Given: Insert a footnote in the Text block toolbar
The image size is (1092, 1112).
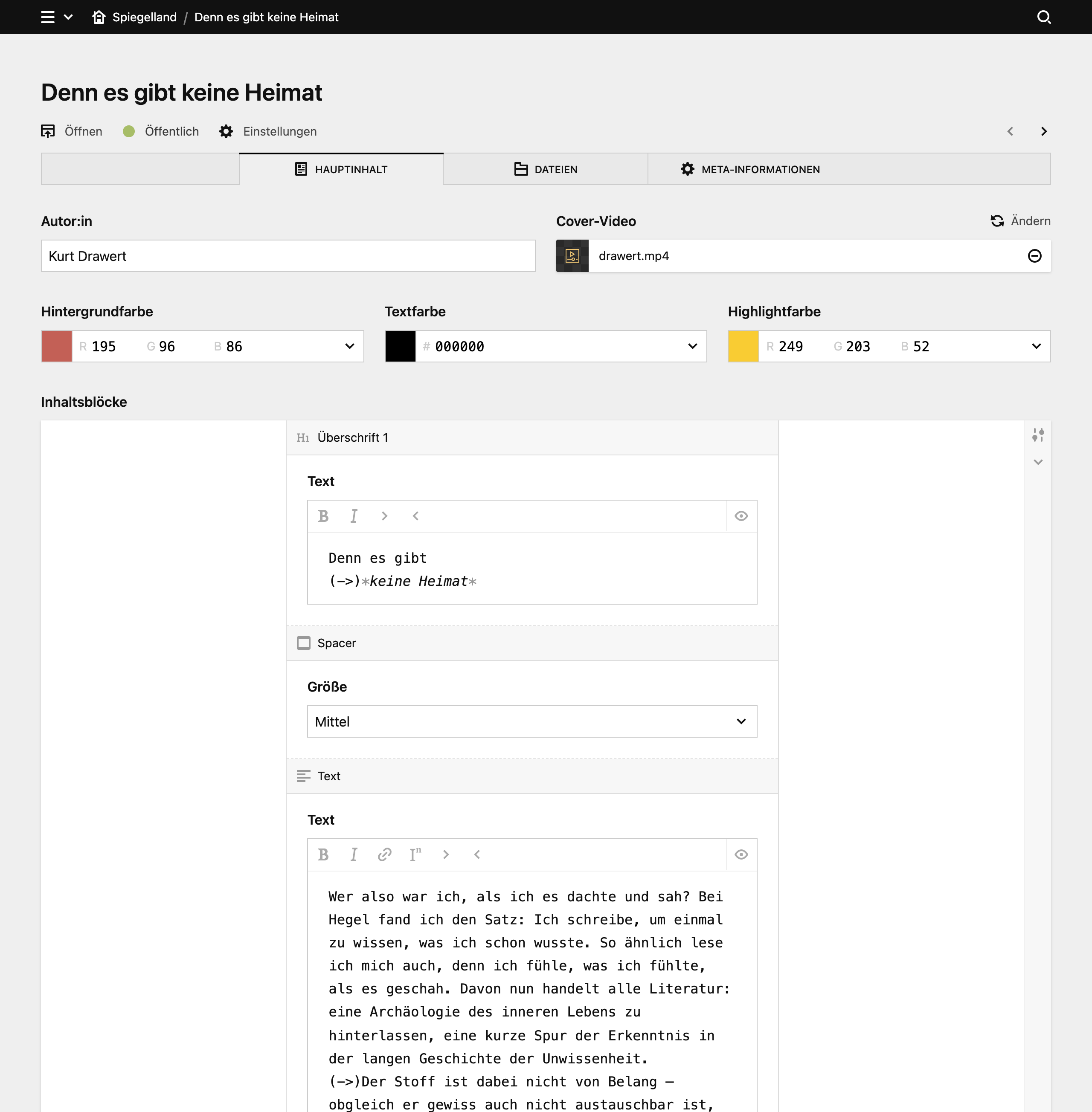Looking at the screenshot, I should (x=416, y=854).
